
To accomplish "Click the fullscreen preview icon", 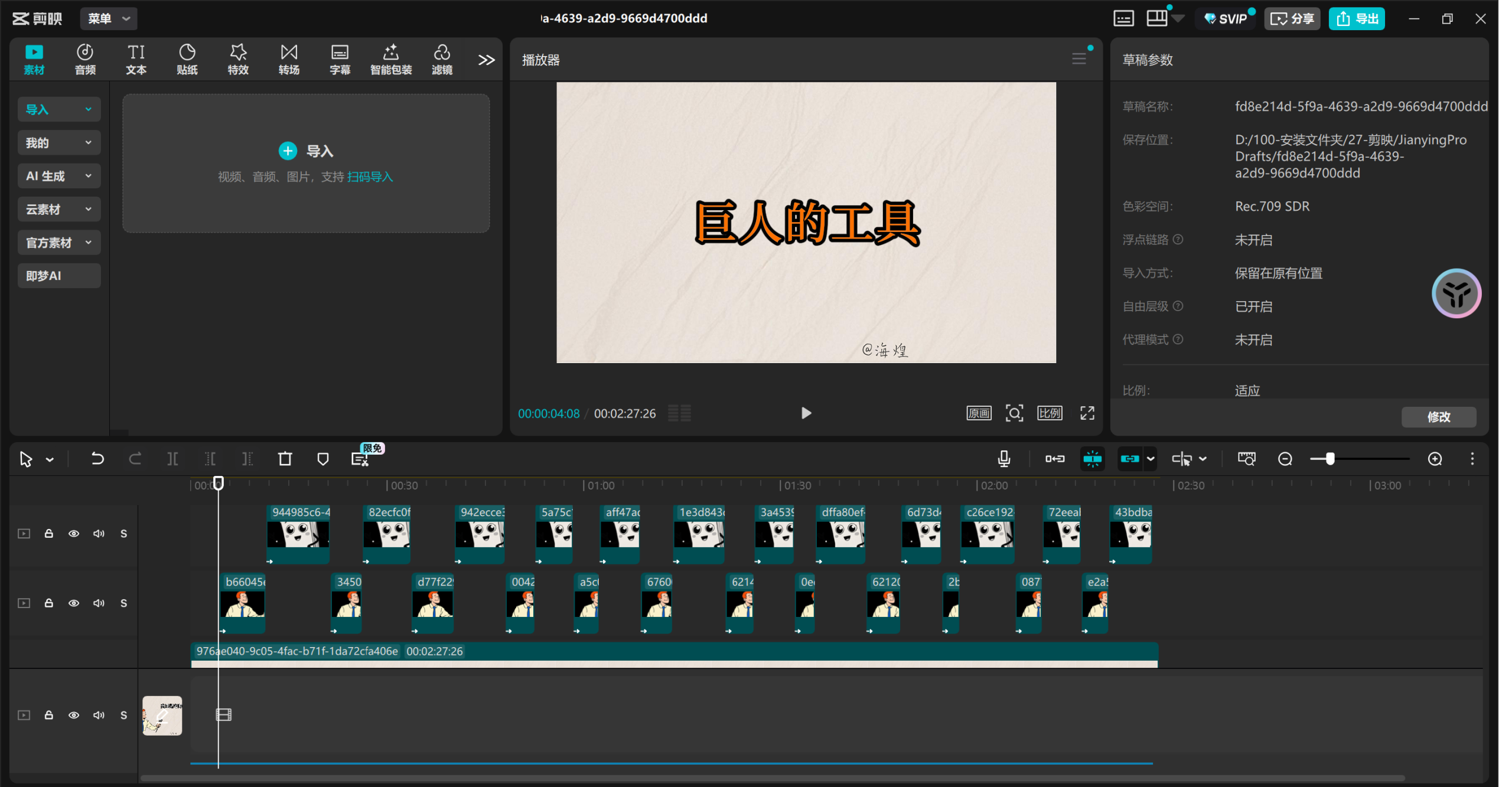I will tap(1087, 413).
